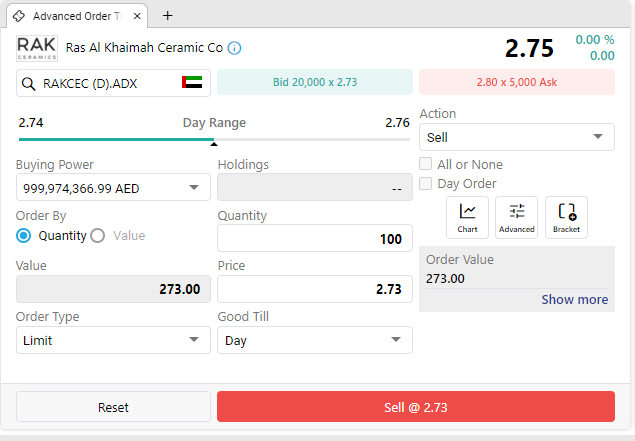Expand the Buying Power account dropdown
635x441 pixels.
coord(113,187)
